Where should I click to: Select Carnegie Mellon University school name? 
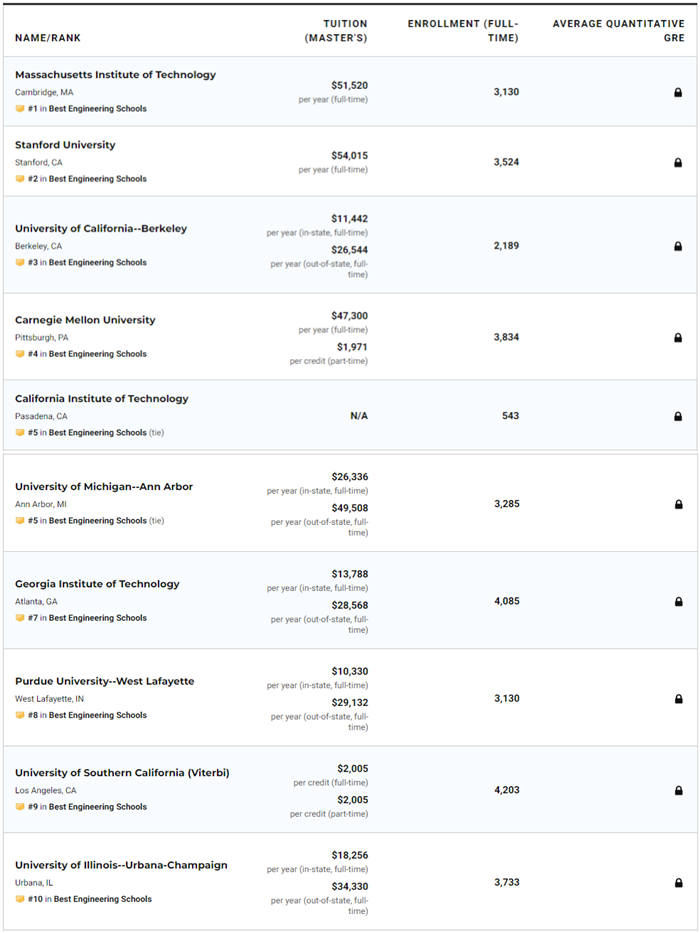pyautogui.click(x=85, y=320)
